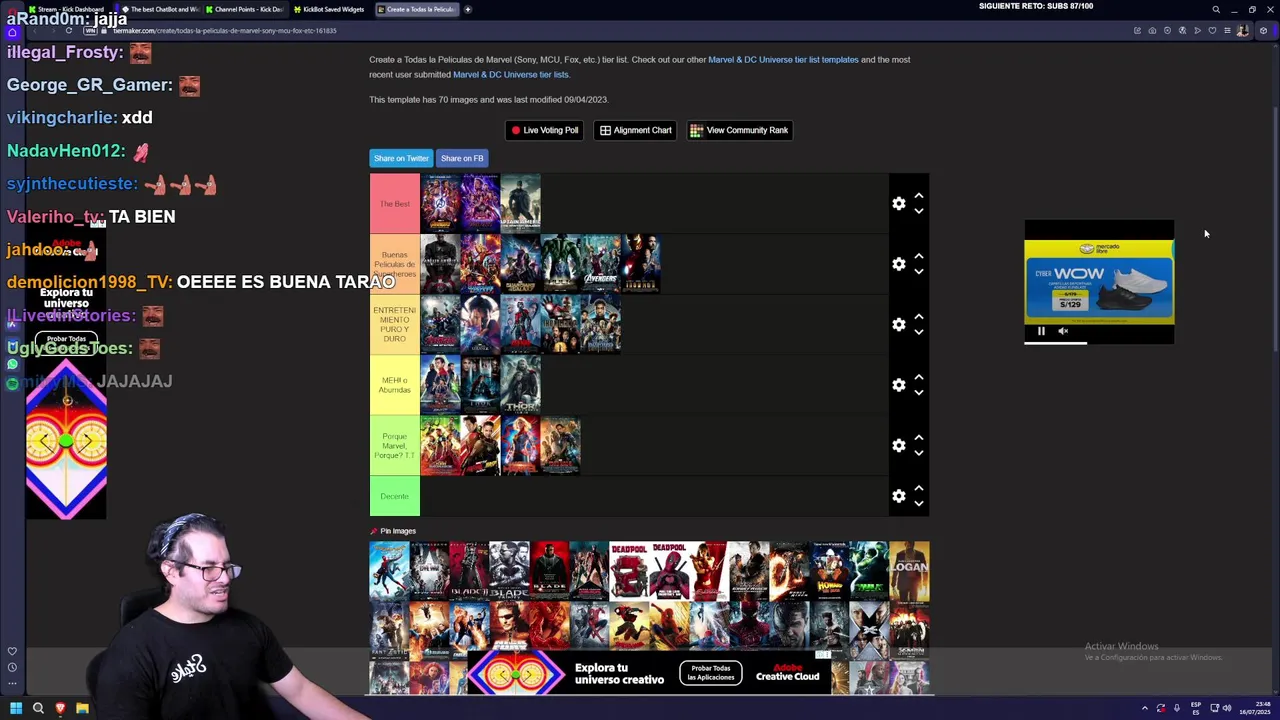Open the Windows Start menu
This screenshot has width=1280, height=720.
15,708
